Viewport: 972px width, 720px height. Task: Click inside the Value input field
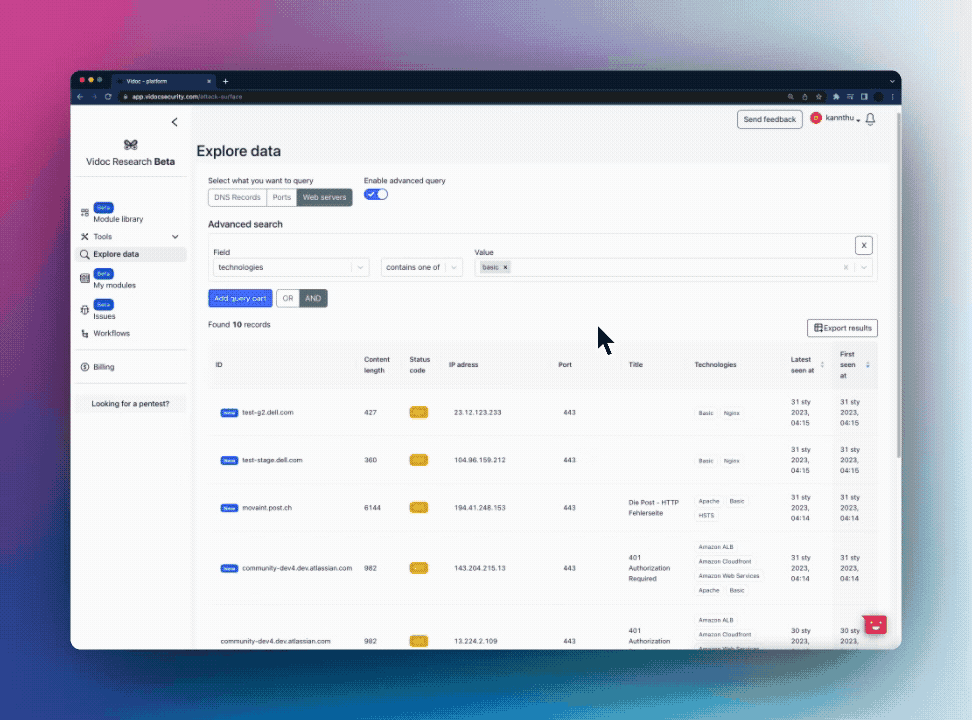(x=674, y=267)
